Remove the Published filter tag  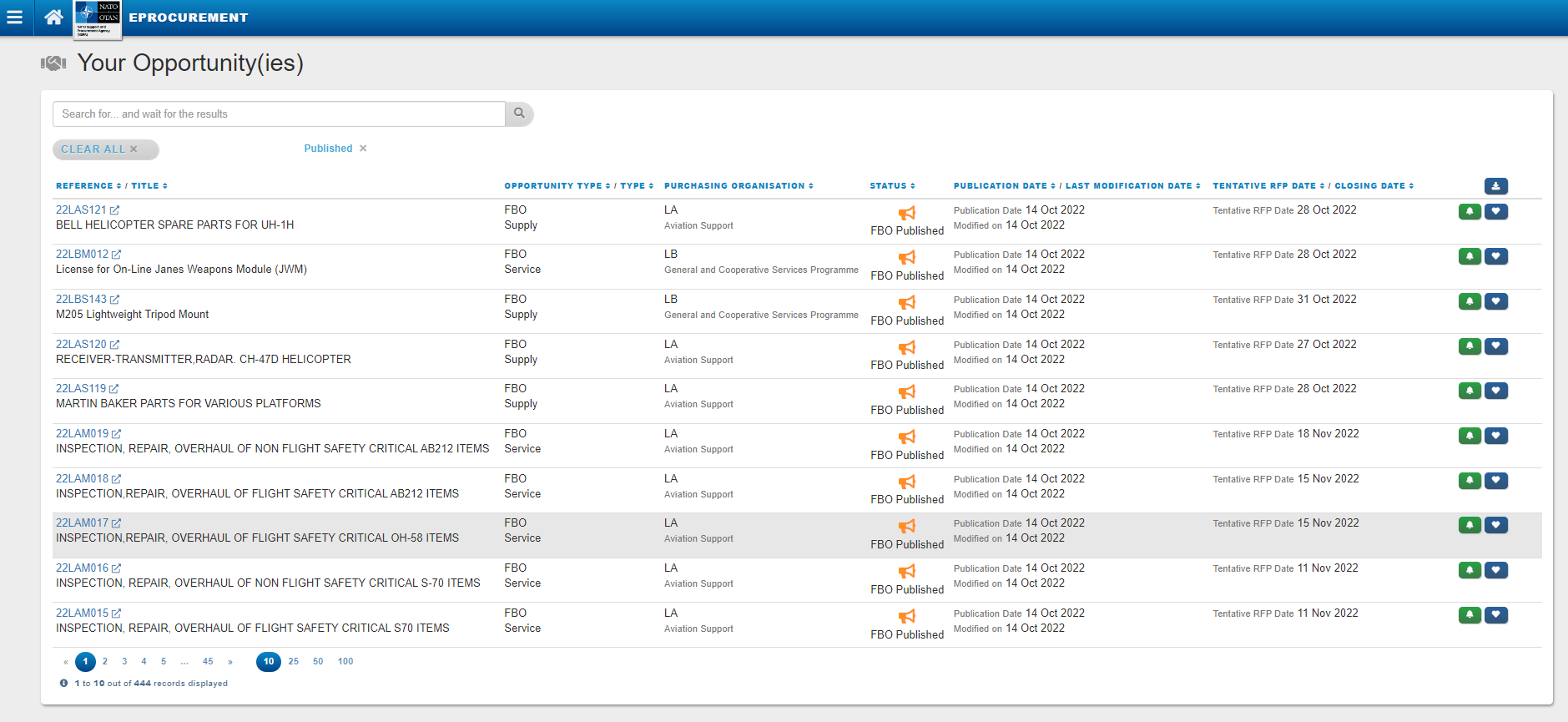363,149
